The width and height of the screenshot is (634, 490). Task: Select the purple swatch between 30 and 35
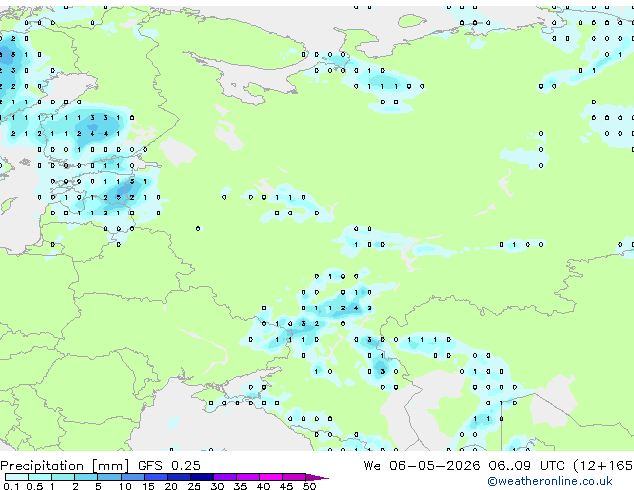pos(225,477)
